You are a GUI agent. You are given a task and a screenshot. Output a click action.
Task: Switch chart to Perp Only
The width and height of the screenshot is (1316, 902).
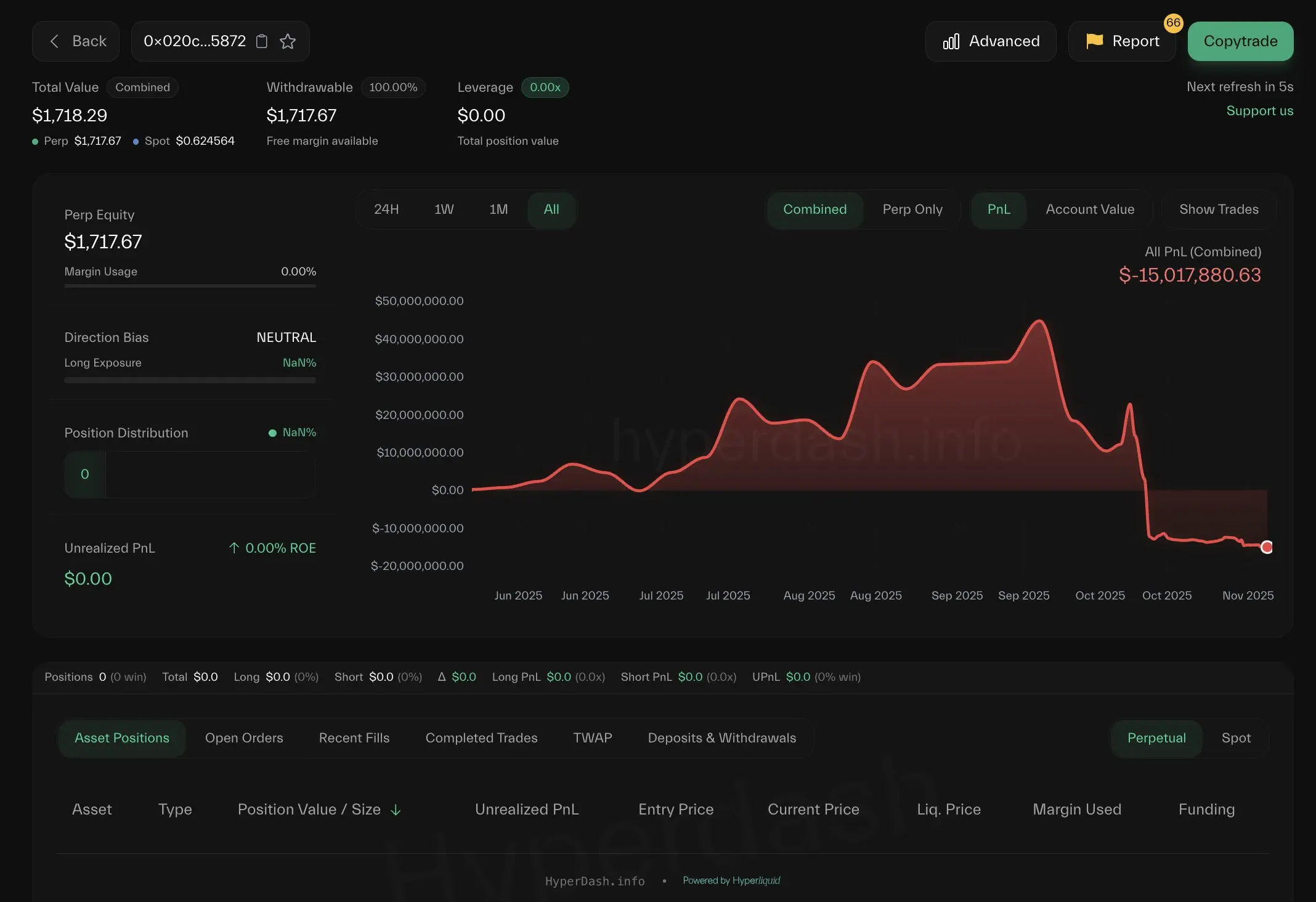pyautogui.click(x=912, y=209)
